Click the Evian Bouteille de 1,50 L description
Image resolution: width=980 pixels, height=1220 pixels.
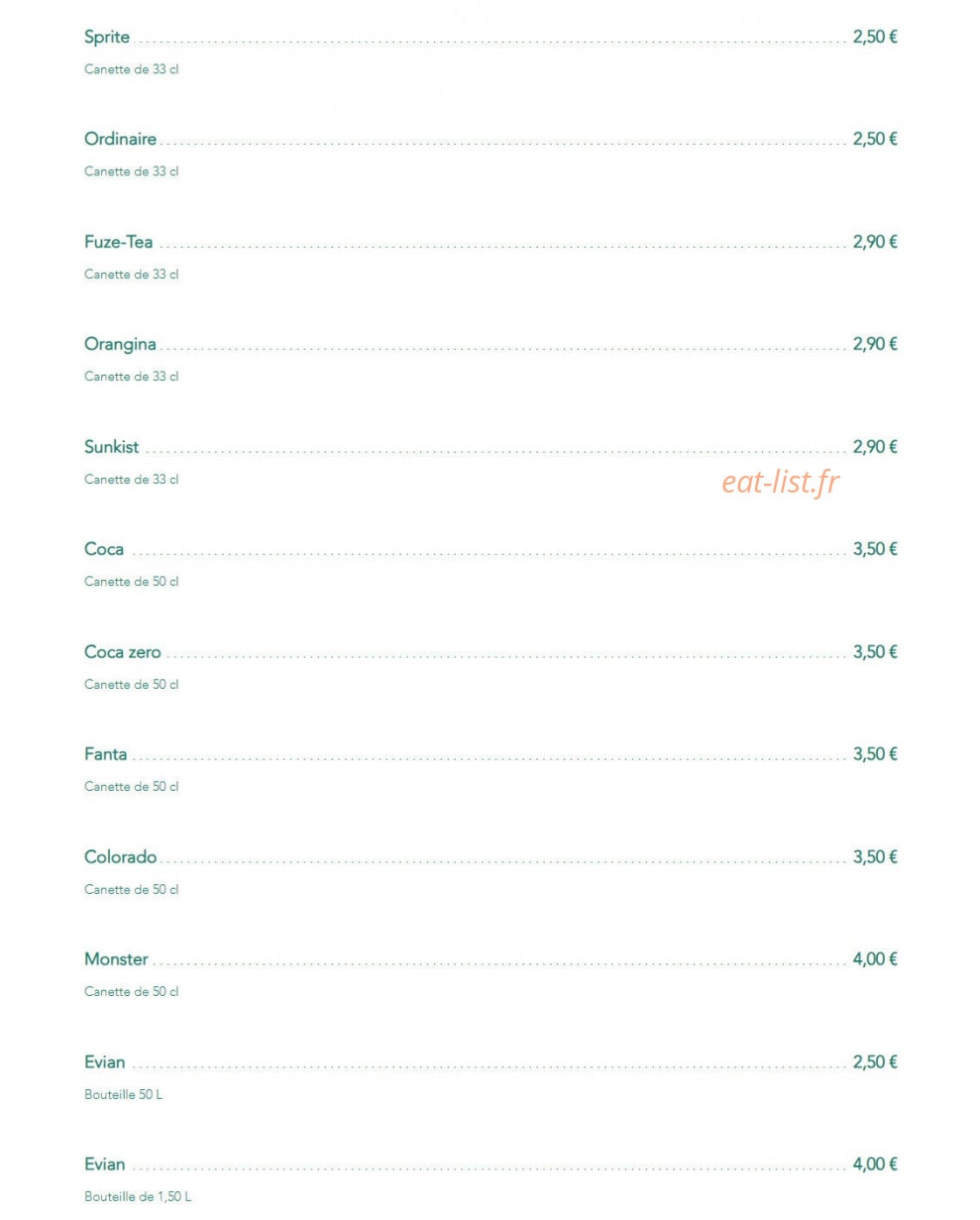click(x=138, y=1197)
